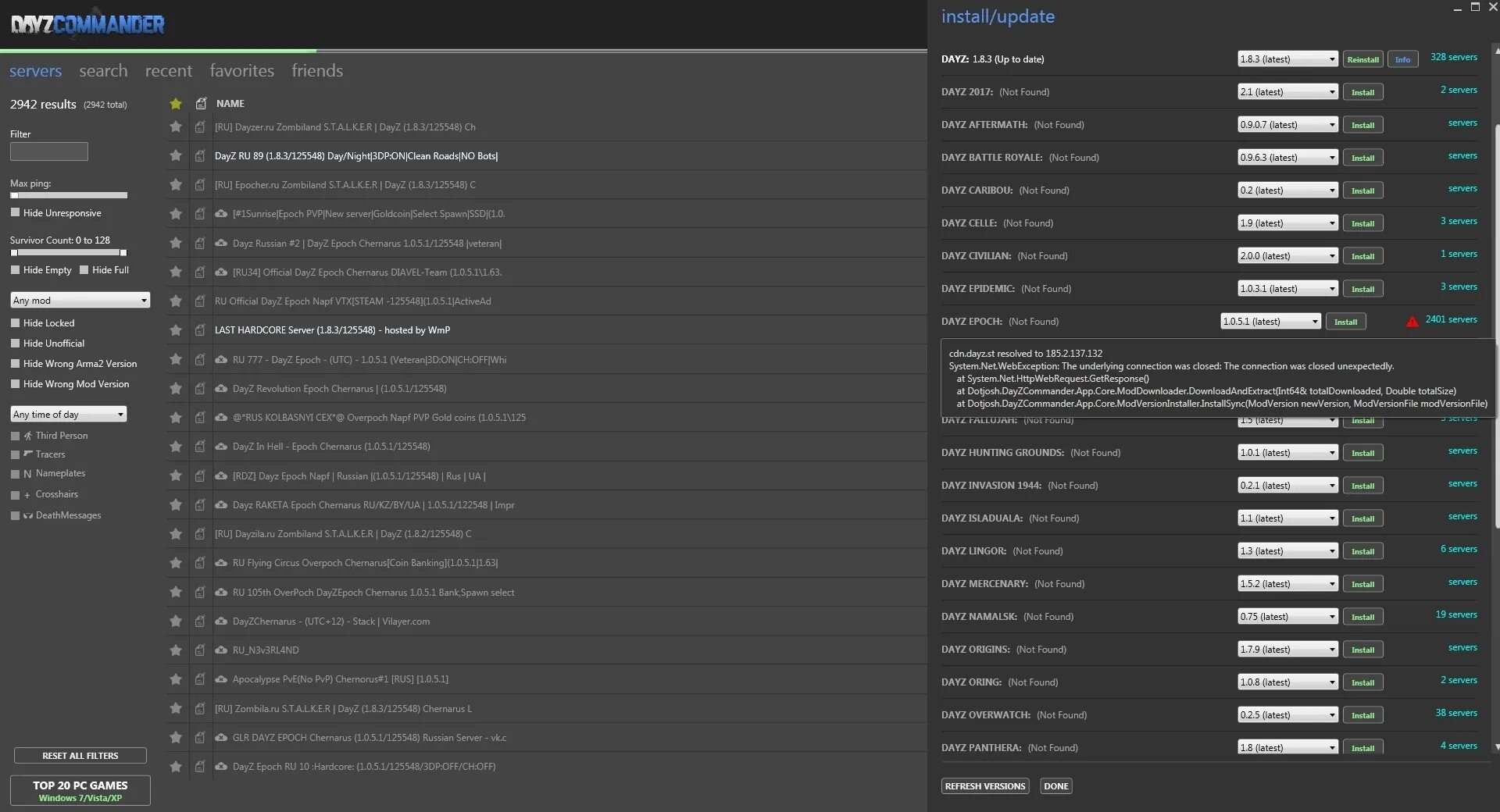The image size is (1500, 812).
Task: Open notes icon for Dayzer.ru Zombiland server
Action: pos(200,126)
